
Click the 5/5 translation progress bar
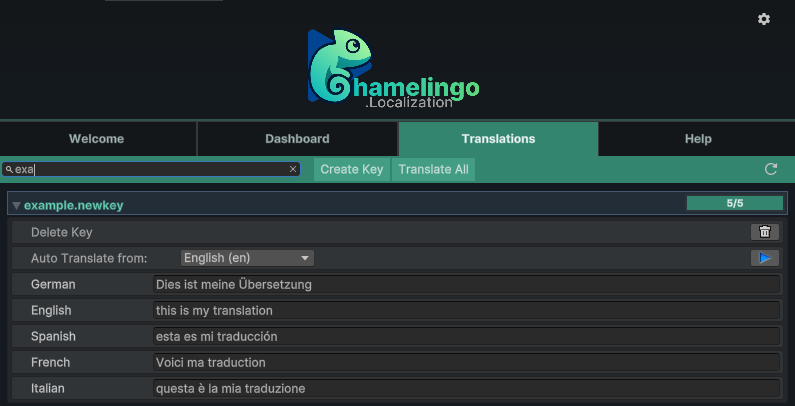coord(734,203)
